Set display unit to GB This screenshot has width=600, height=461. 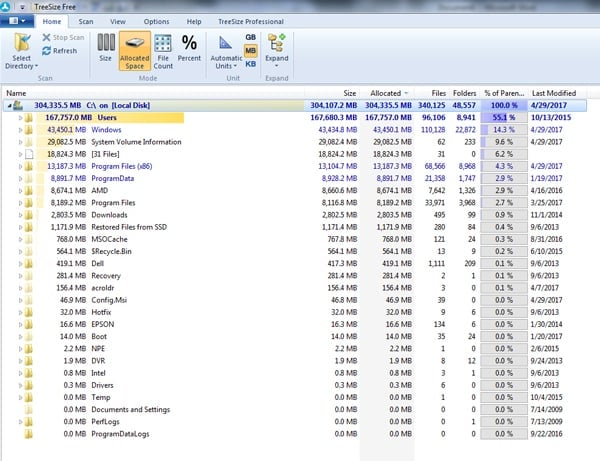pyautogui.click(x=251, y=37)
